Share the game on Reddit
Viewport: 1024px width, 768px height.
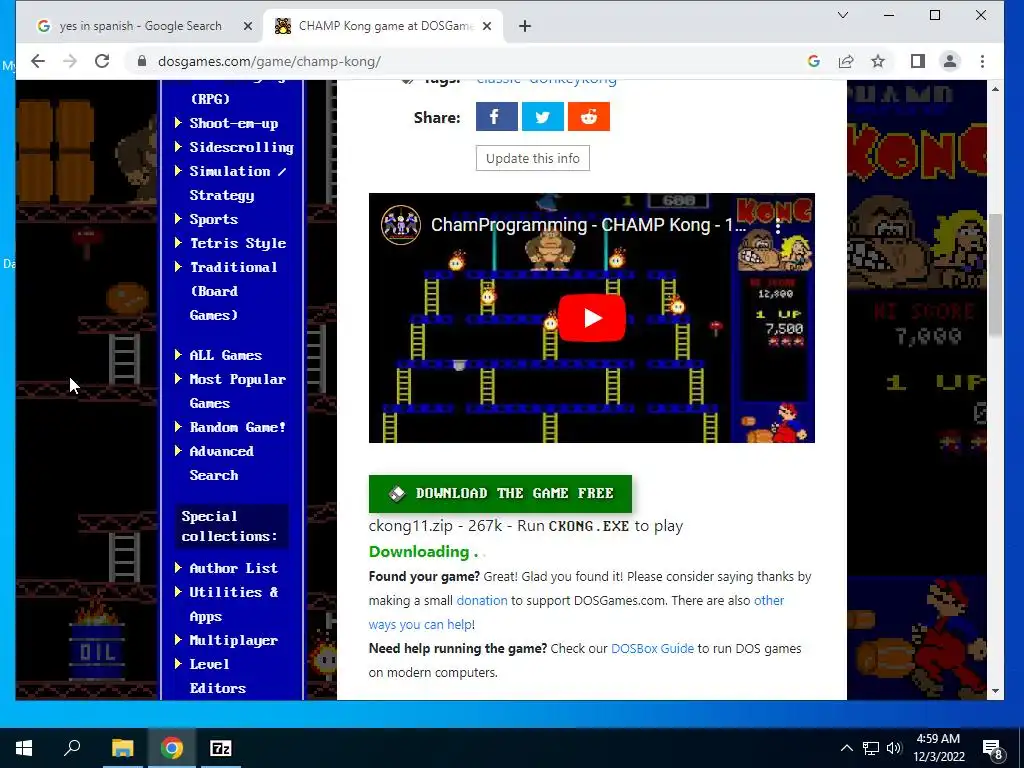588,117
